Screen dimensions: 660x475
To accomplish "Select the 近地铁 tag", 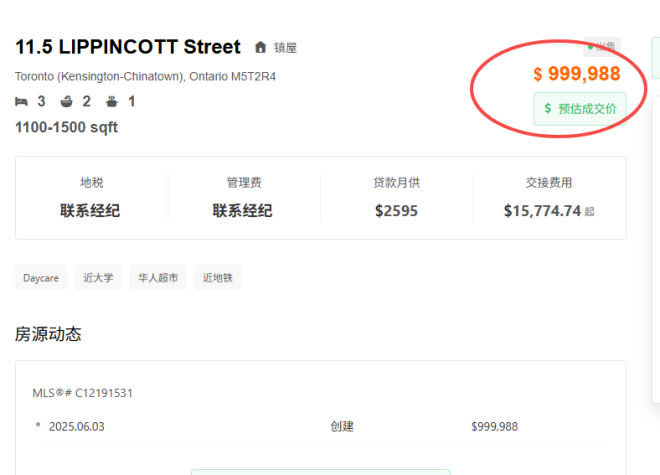I will (218, 277).
